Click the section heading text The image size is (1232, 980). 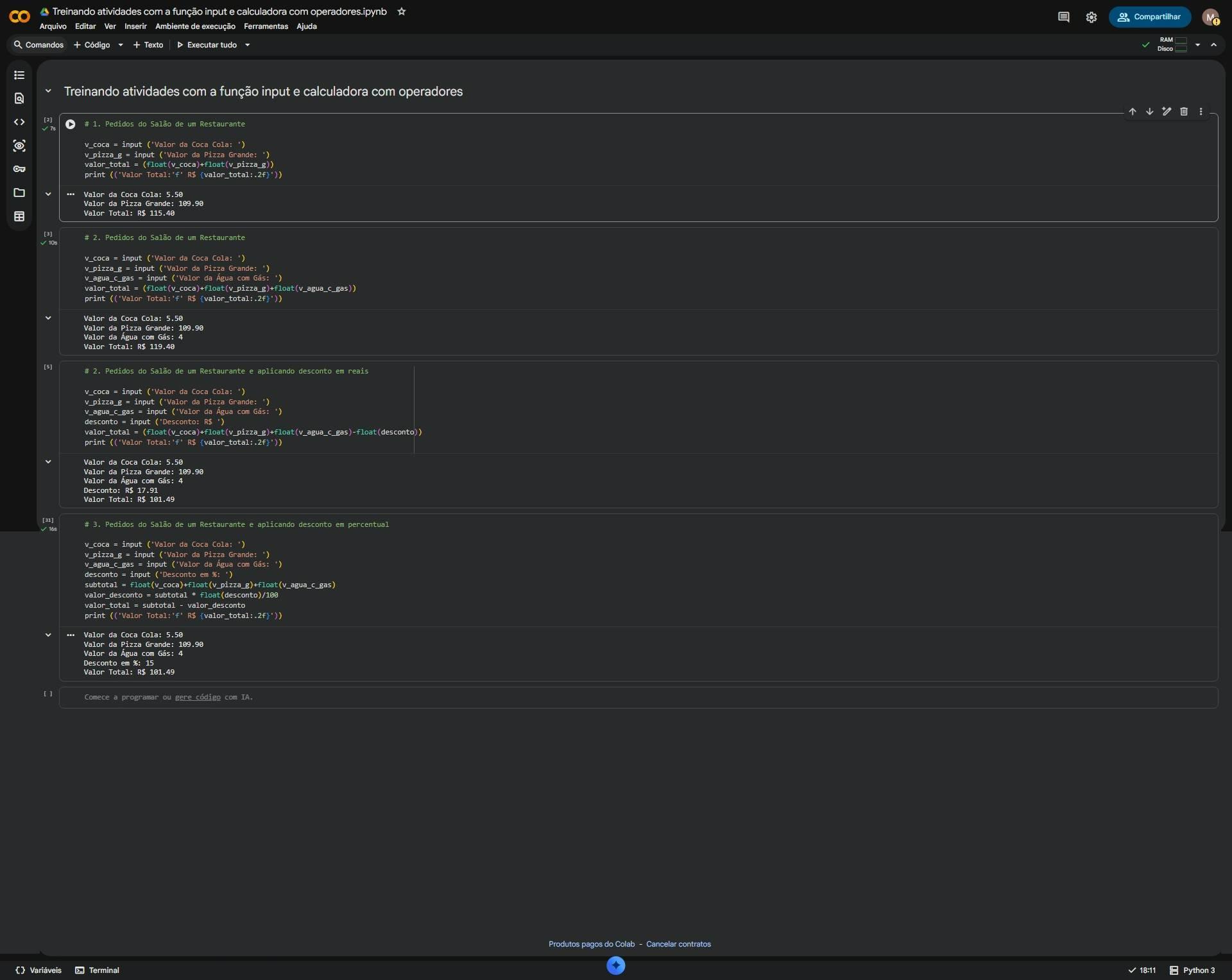[263, 91]
